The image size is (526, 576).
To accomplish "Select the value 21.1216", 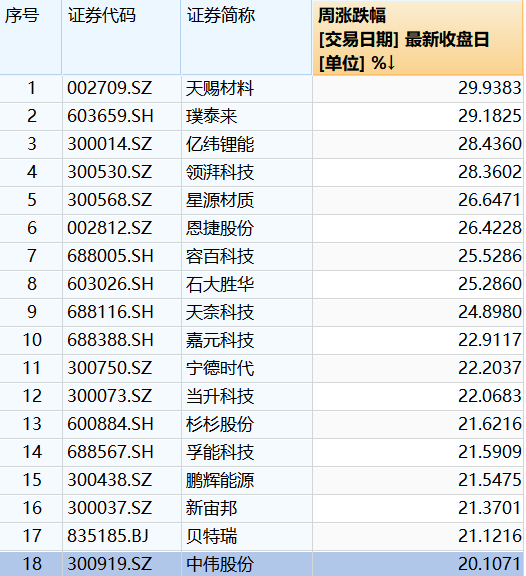I will point(490,536).
